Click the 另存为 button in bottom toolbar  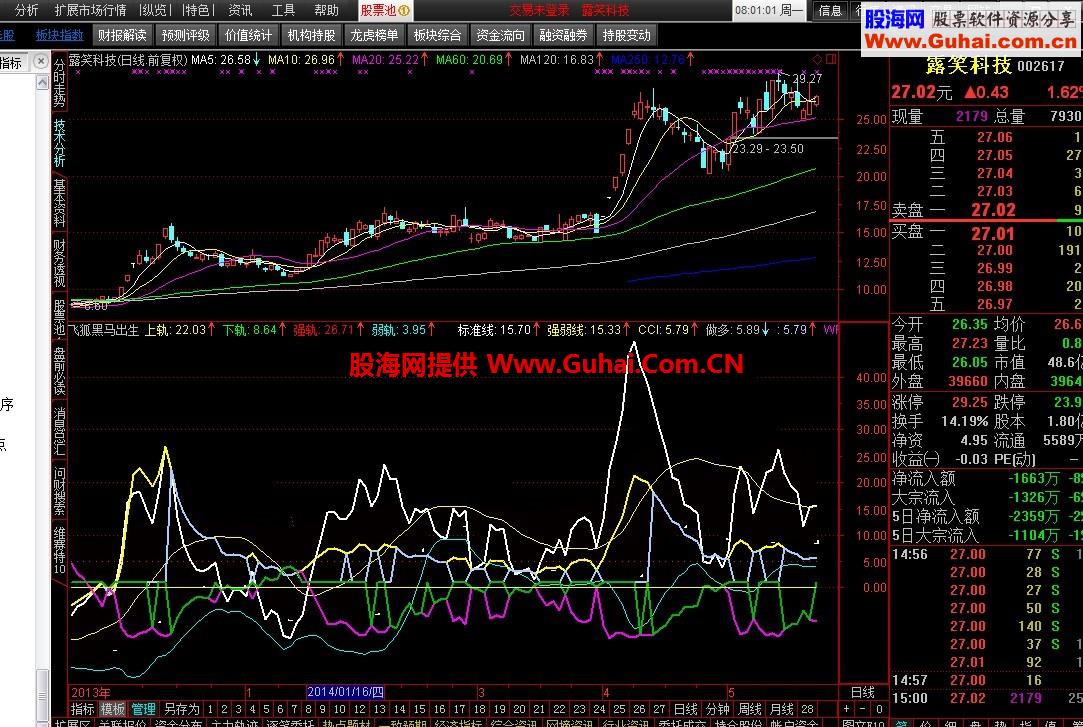(x=182, y=709)
